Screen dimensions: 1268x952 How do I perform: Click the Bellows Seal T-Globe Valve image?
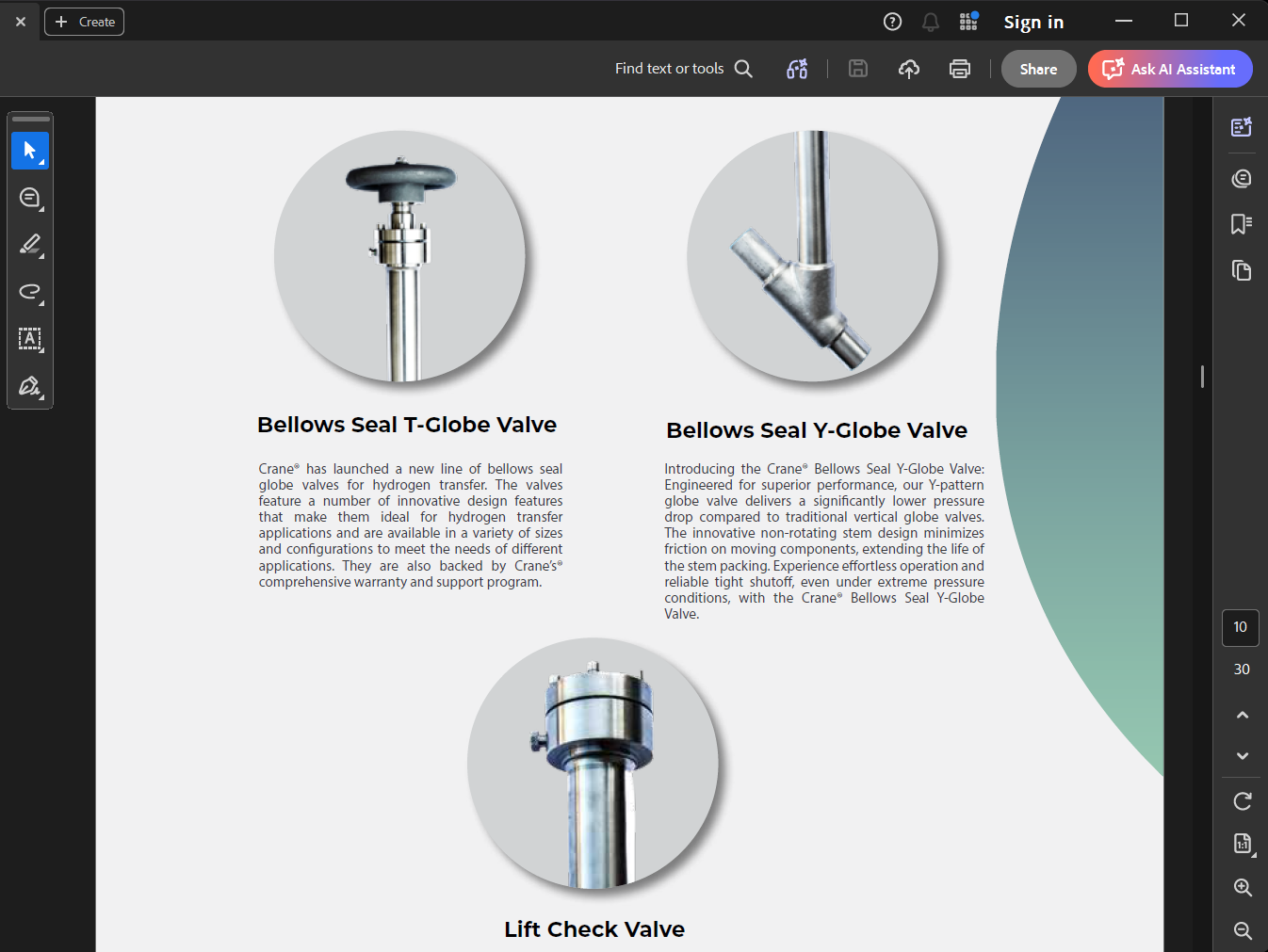(x=399, y=256)
